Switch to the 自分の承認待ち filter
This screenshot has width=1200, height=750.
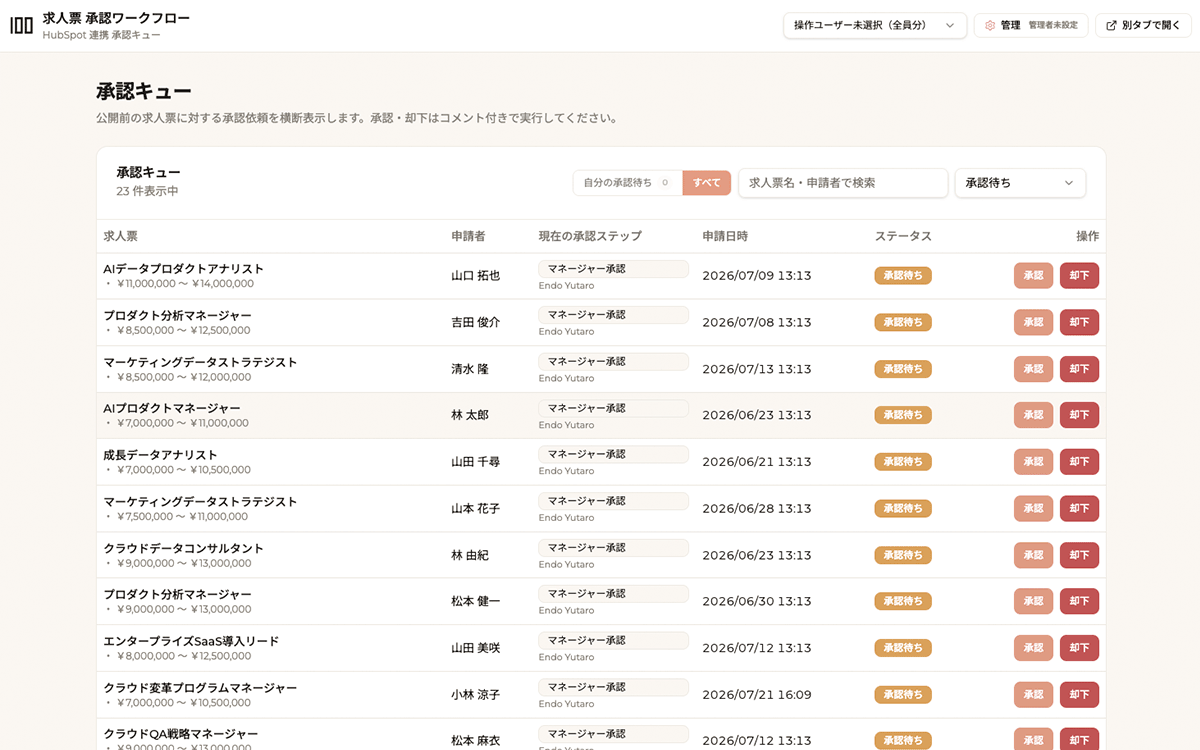[628, 183]
